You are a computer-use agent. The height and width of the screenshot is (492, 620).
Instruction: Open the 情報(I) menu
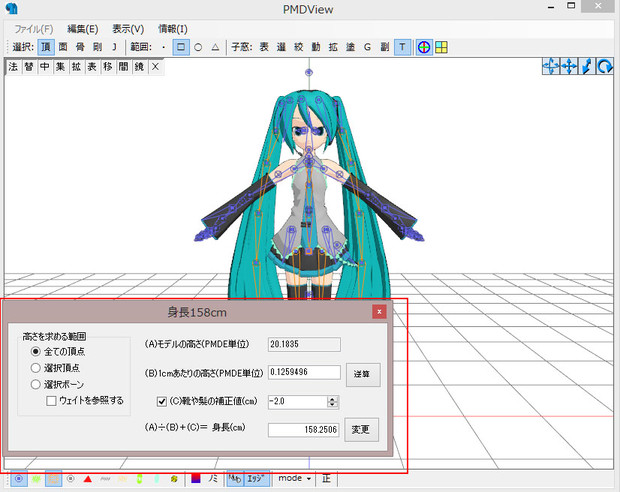[x=173, y=29]
